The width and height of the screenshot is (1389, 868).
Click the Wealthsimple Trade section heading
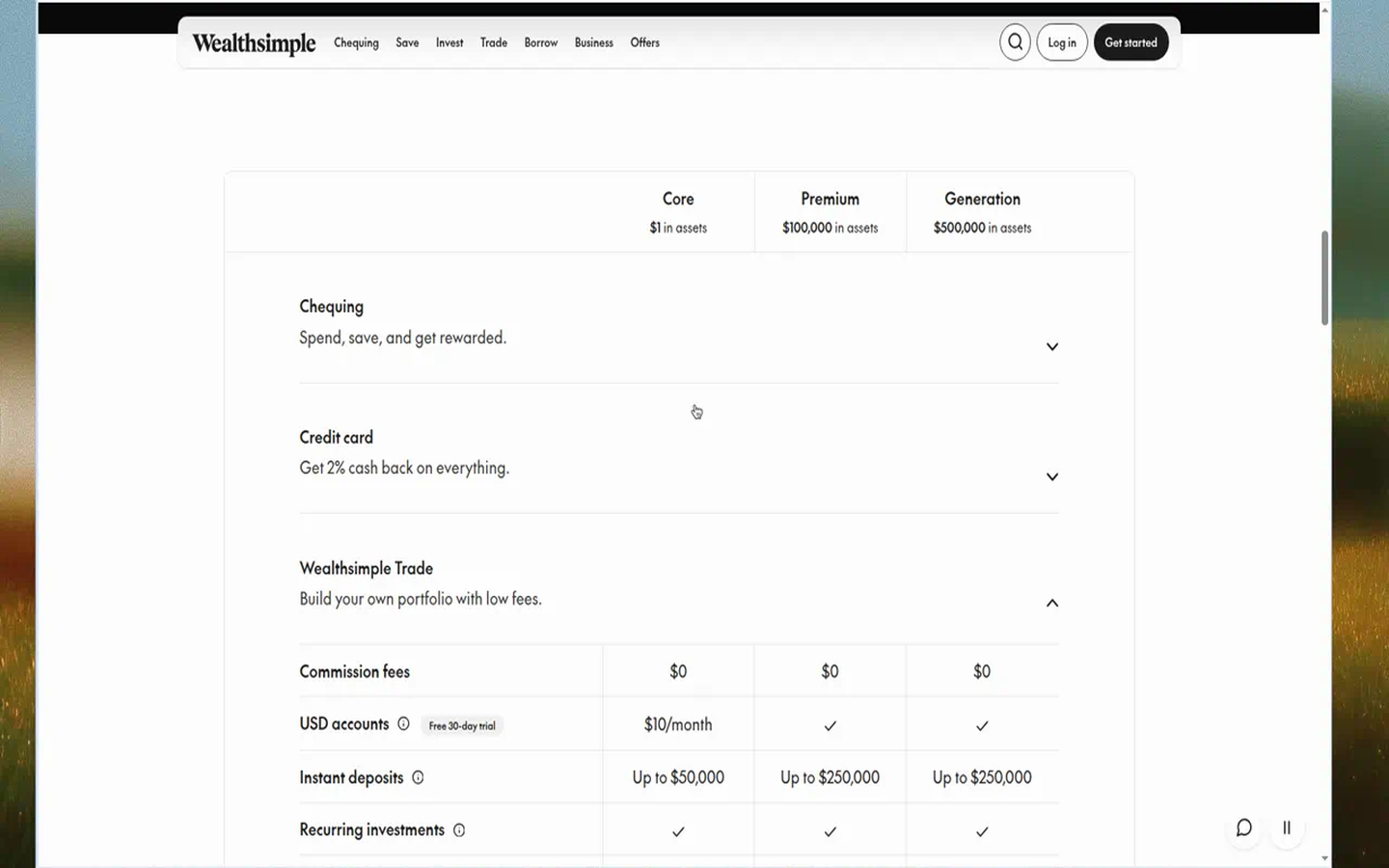(x=366, y=568)
